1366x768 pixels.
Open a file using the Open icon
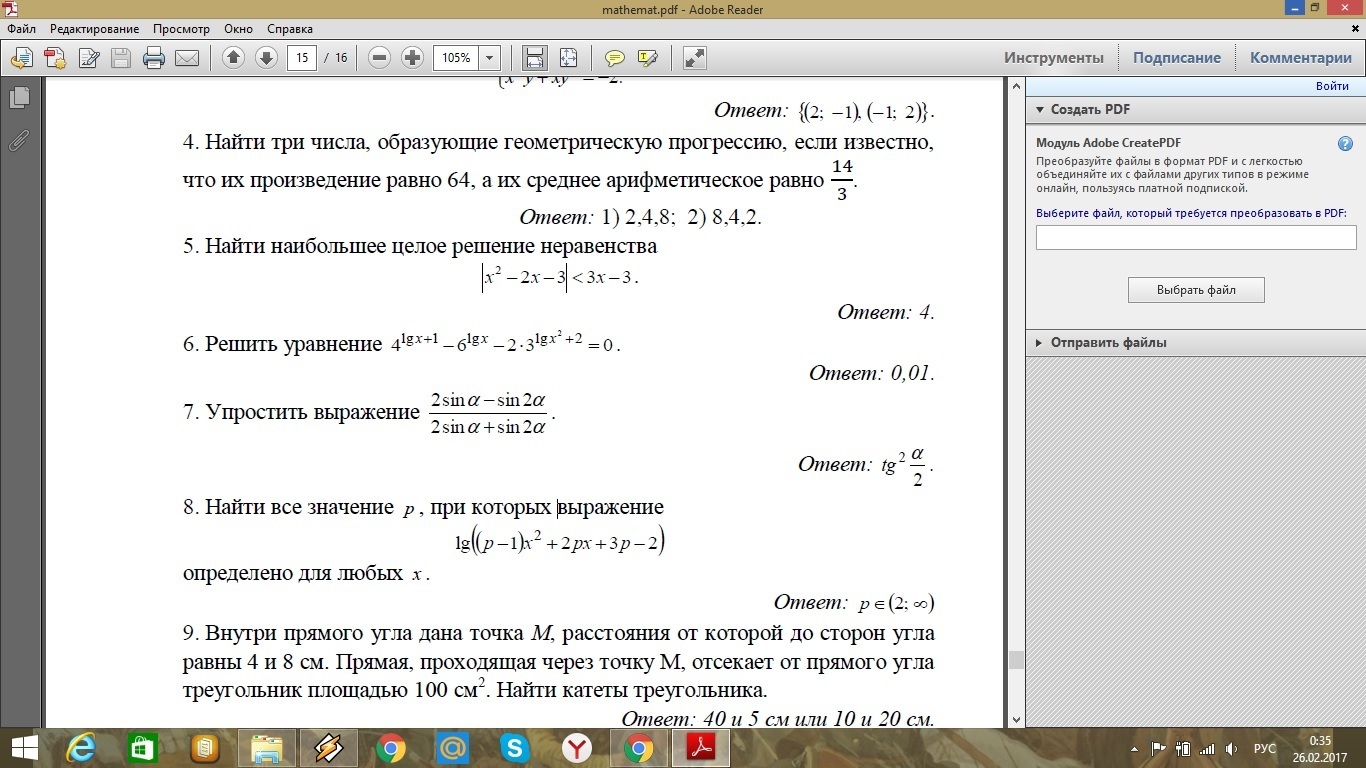[21, 57]
